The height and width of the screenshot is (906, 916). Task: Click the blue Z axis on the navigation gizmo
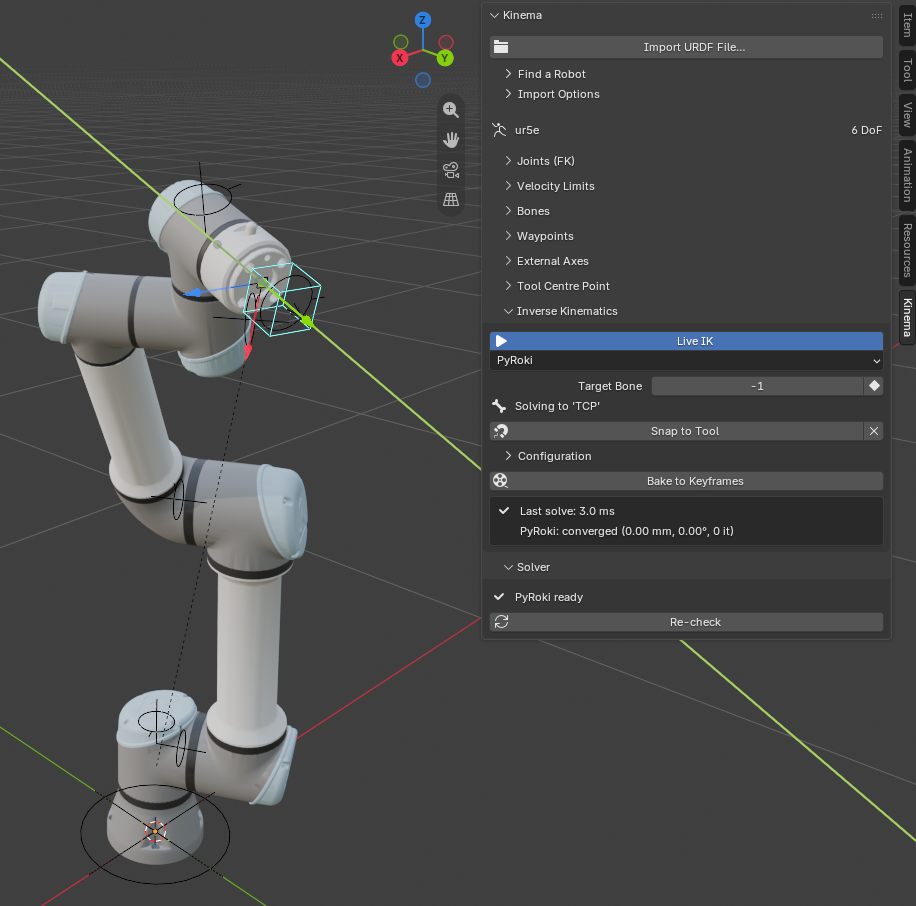422,20
